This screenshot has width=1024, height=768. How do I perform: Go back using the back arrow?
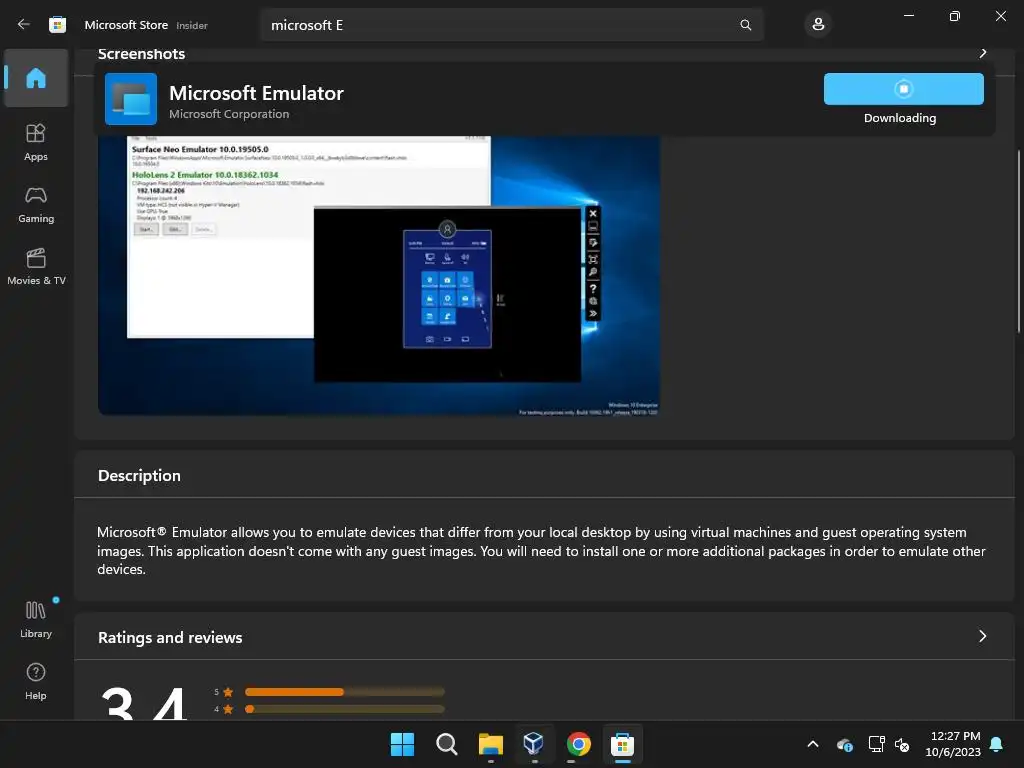click(24, 25)
